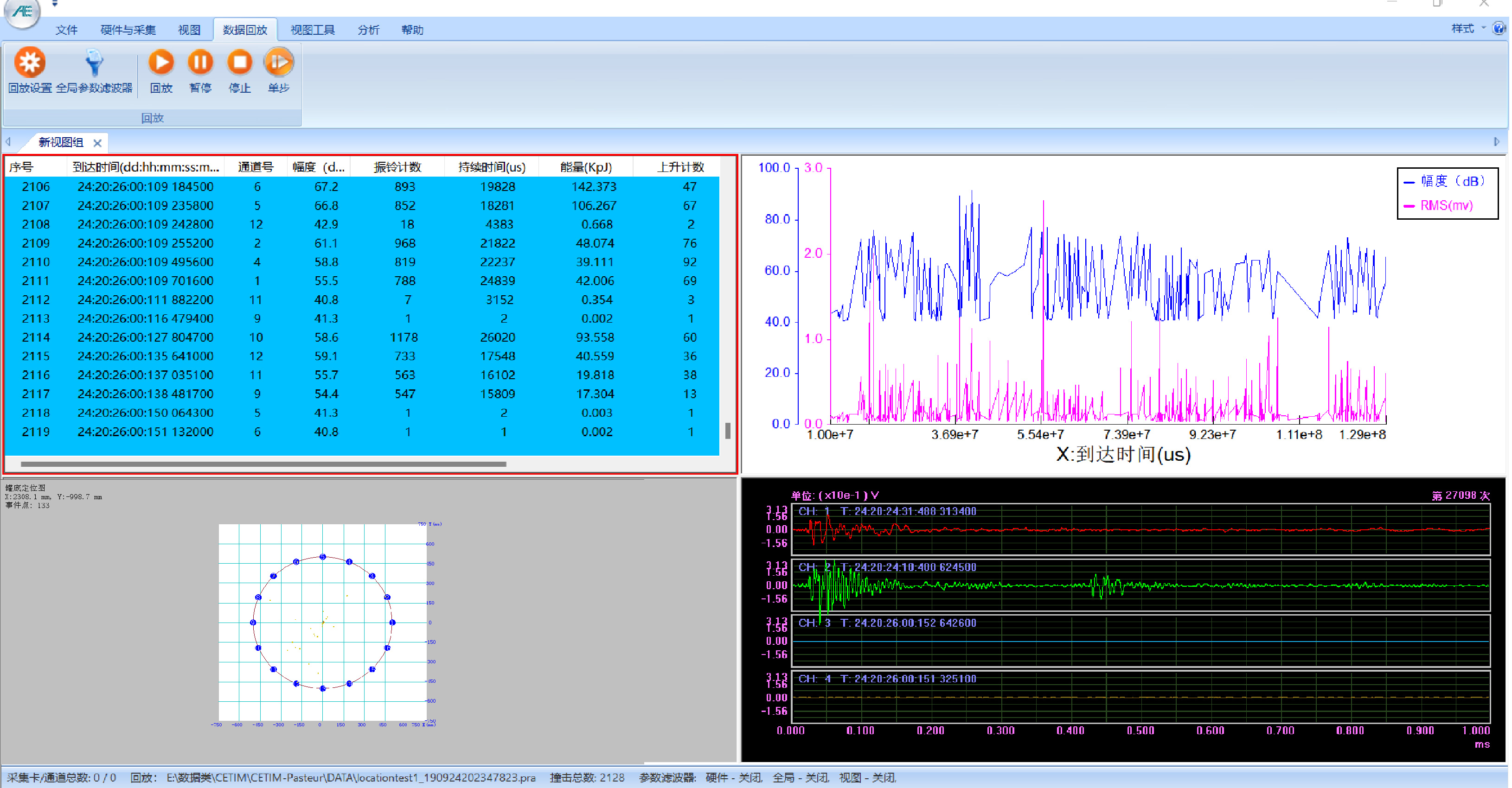Click the RMS(mv) legend entry
The width and height of the screenshot is (1512, 788).
pyautogui.click(x=1438, y=205)
